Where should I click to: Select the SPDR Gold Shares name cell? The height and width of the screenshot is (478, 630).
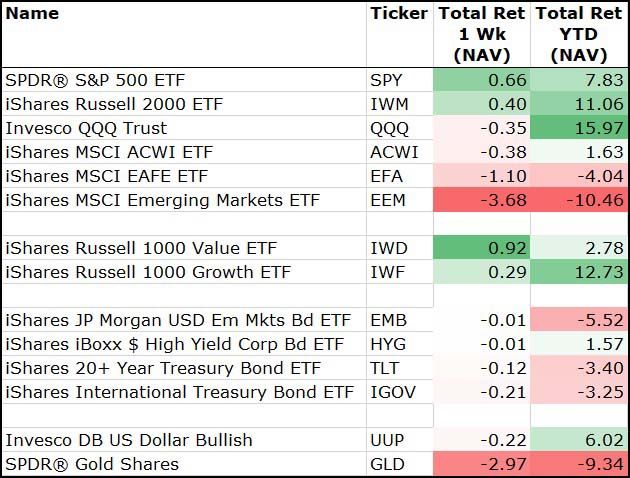[92, 464]
